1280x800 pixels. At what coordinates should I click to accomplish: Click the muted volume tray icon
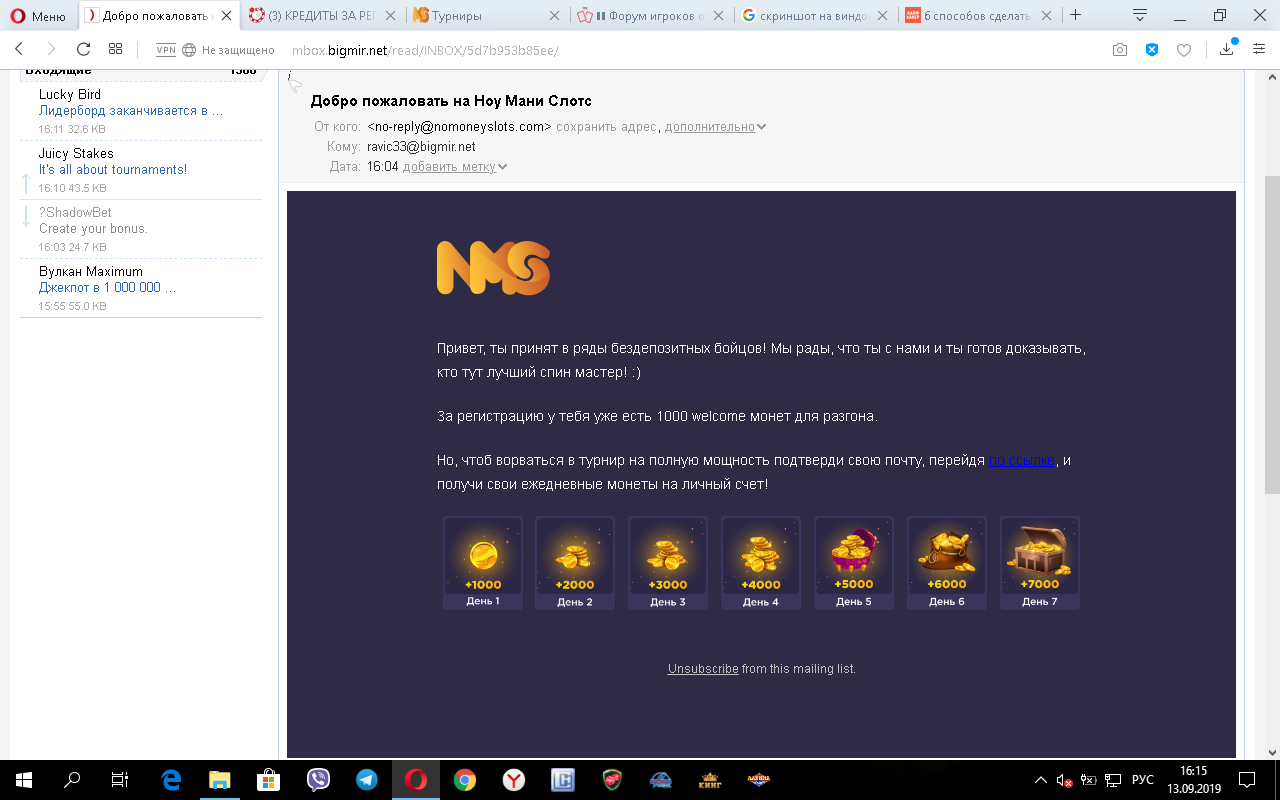coord(1065,780)
